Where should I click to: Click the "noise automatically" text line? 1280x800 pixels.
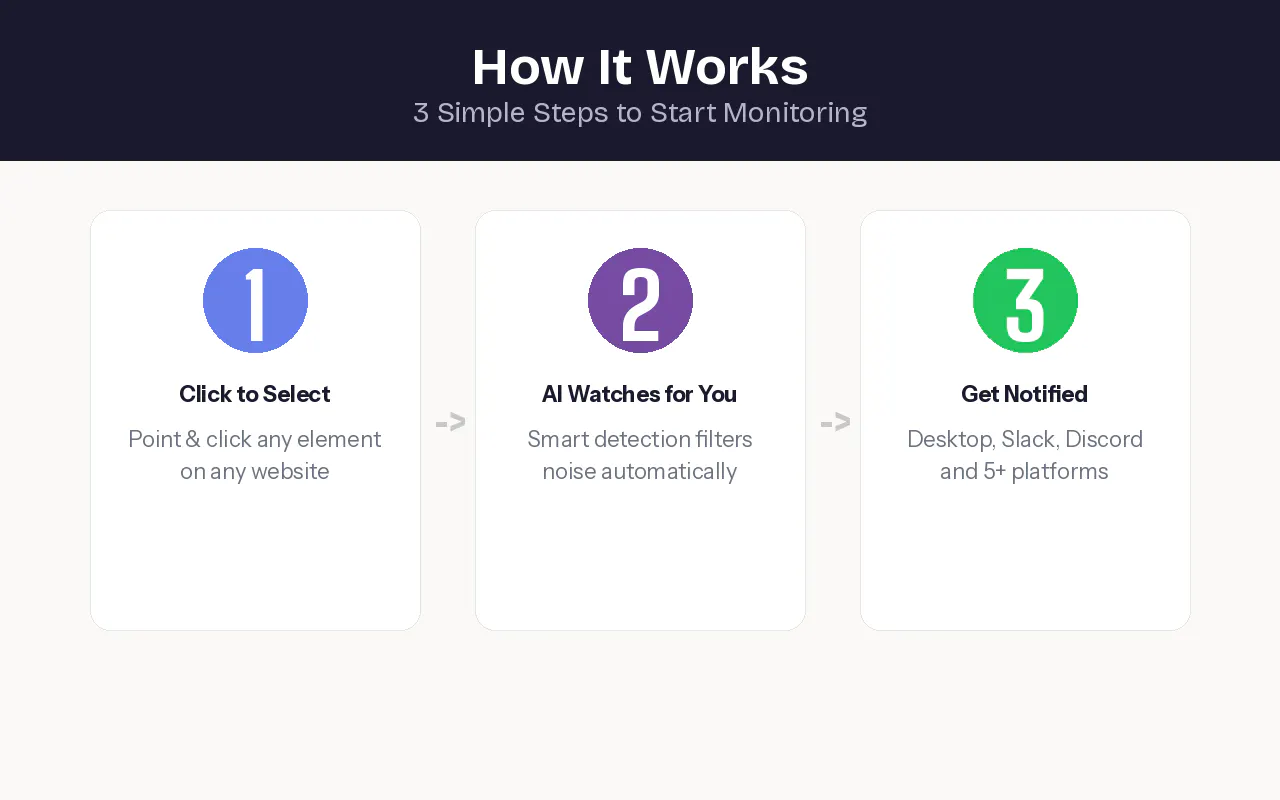pyautogui.click(x=640, y=471)
